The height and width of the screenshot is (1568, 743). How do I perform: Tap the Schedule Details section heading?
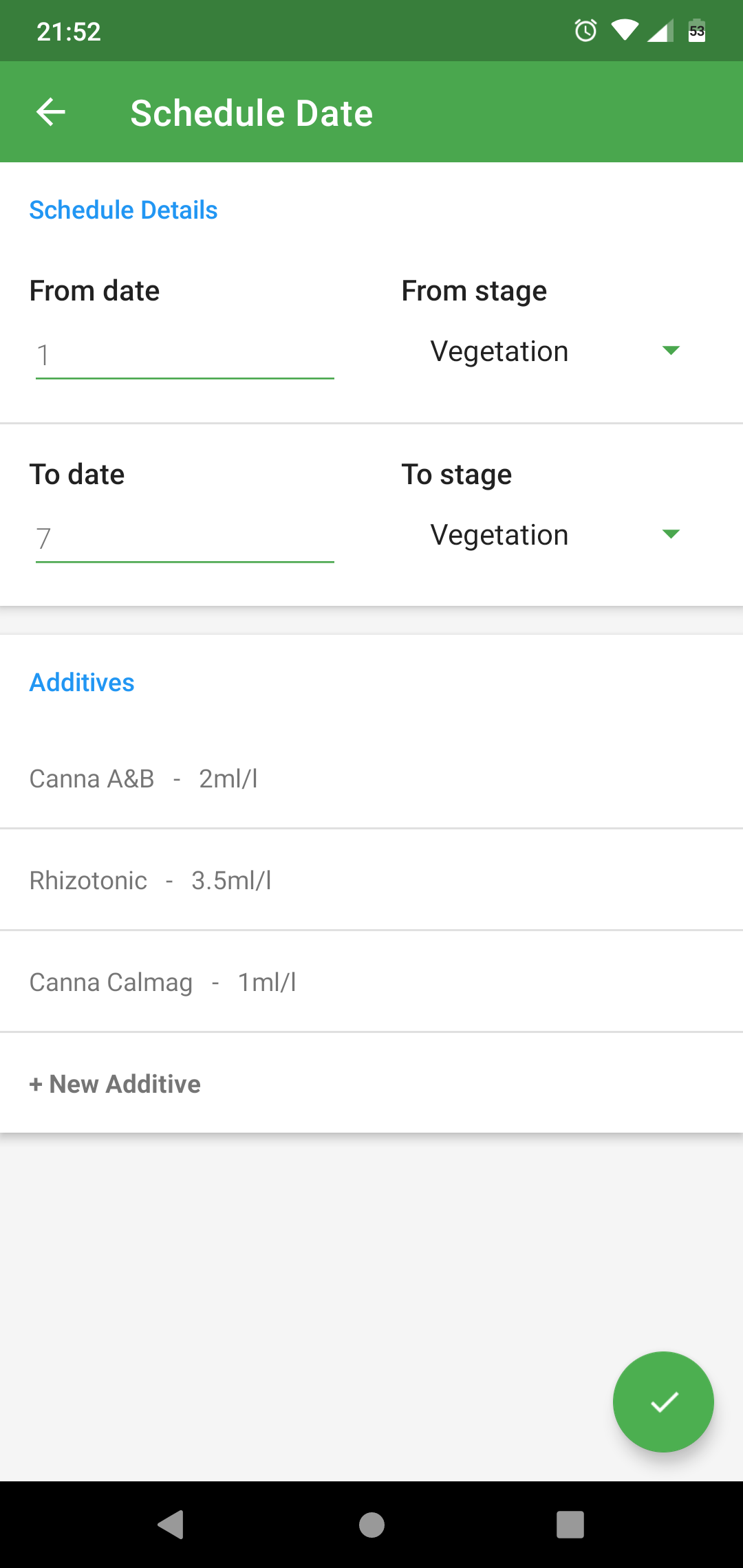[x=123, y=210]
